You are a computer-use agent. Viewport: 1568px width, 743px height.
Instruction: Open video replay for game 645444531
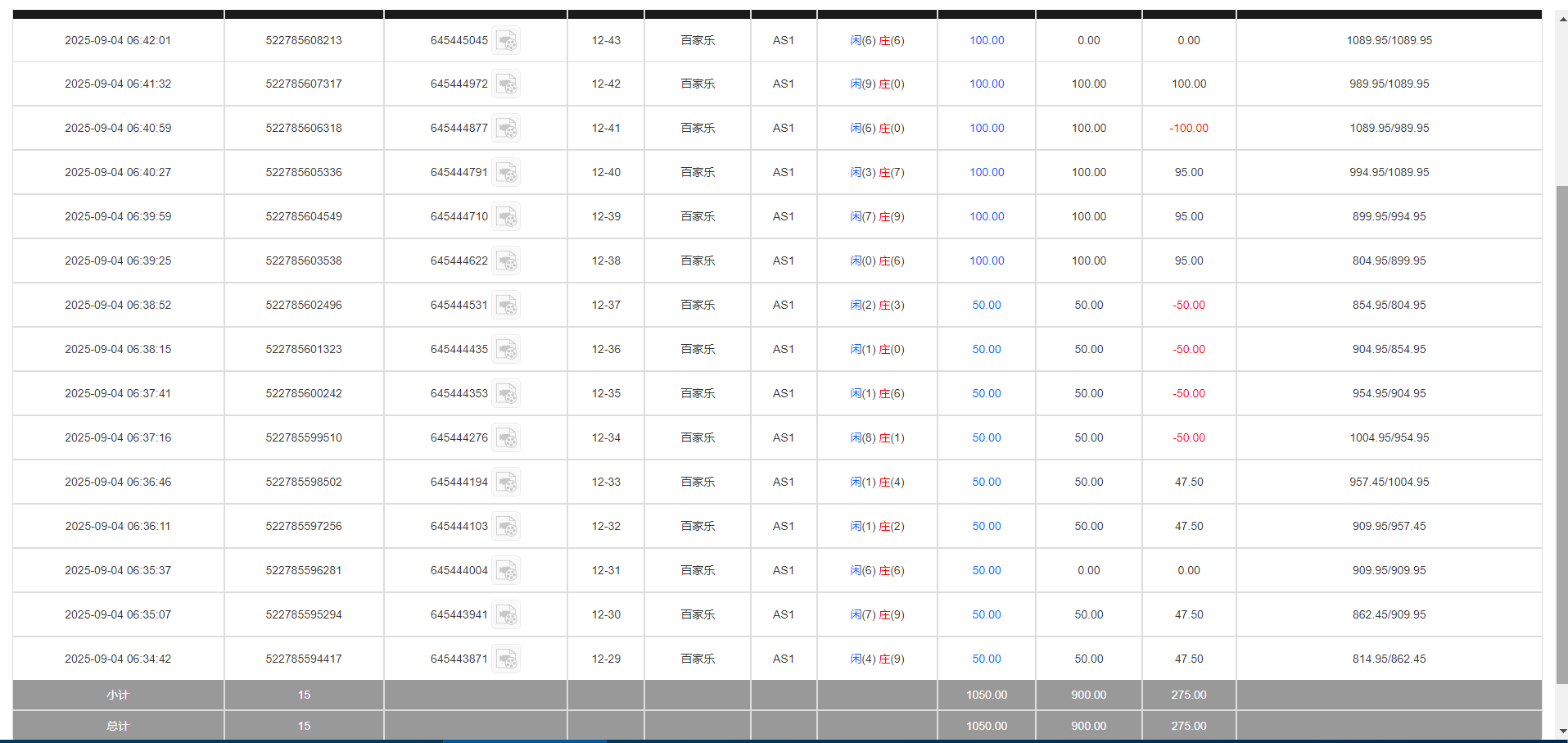(507, 305)
